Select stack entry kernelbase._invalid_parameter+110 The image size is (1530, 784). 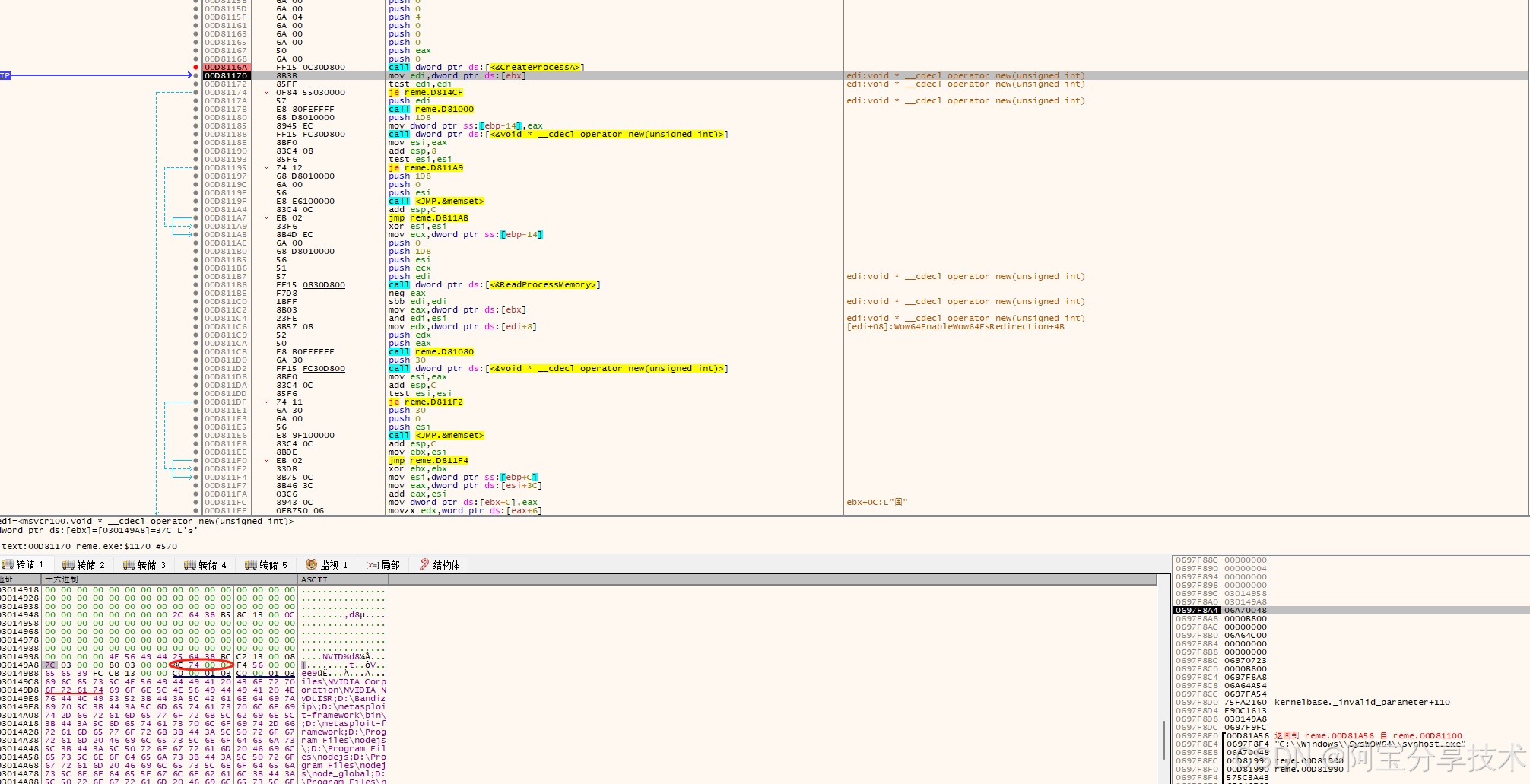coord(1362,703)
